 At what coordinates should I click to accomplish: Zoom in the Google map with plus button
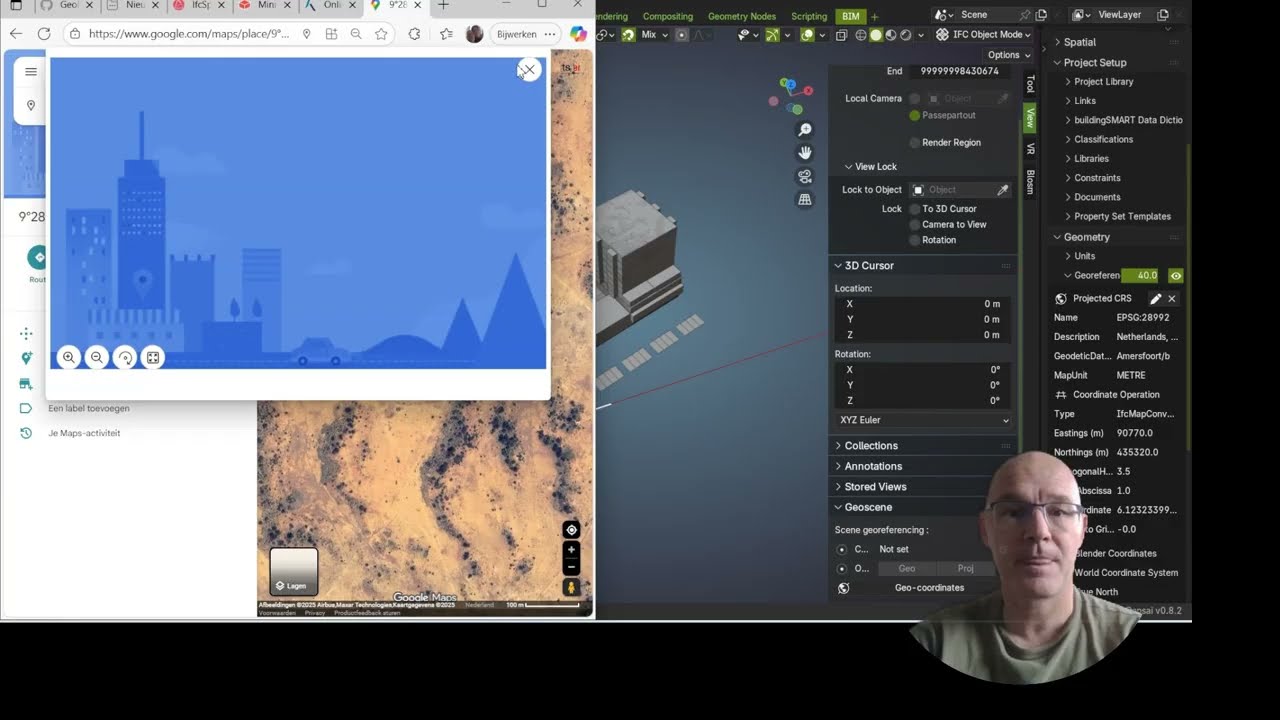point(571,550)
